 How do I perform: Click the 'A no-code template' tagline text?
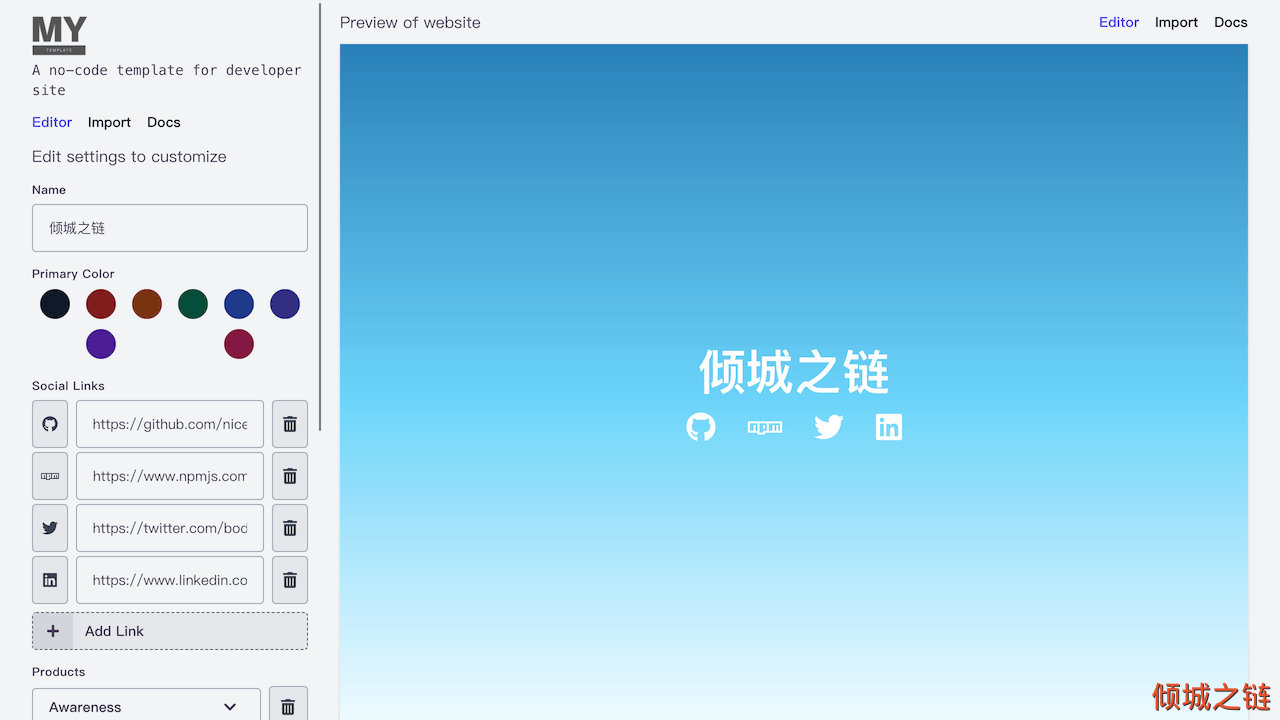(x=167, y=80)
